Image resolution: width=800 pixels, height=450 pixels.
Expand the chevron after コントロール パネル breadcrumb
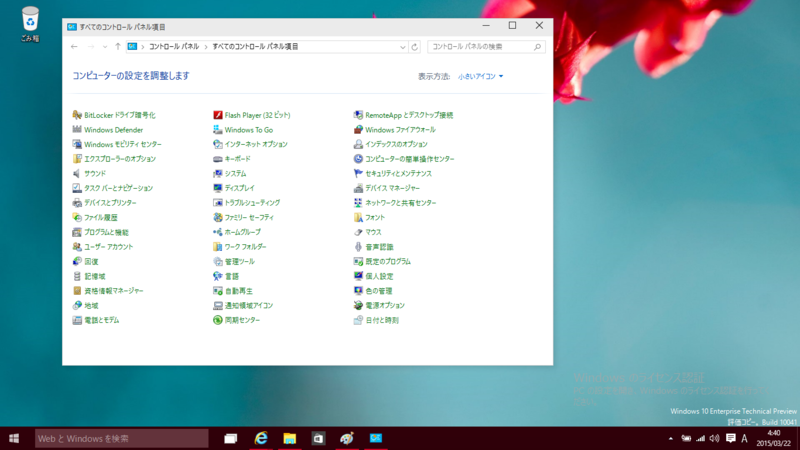pyautogui.click(x=206, y=46)
